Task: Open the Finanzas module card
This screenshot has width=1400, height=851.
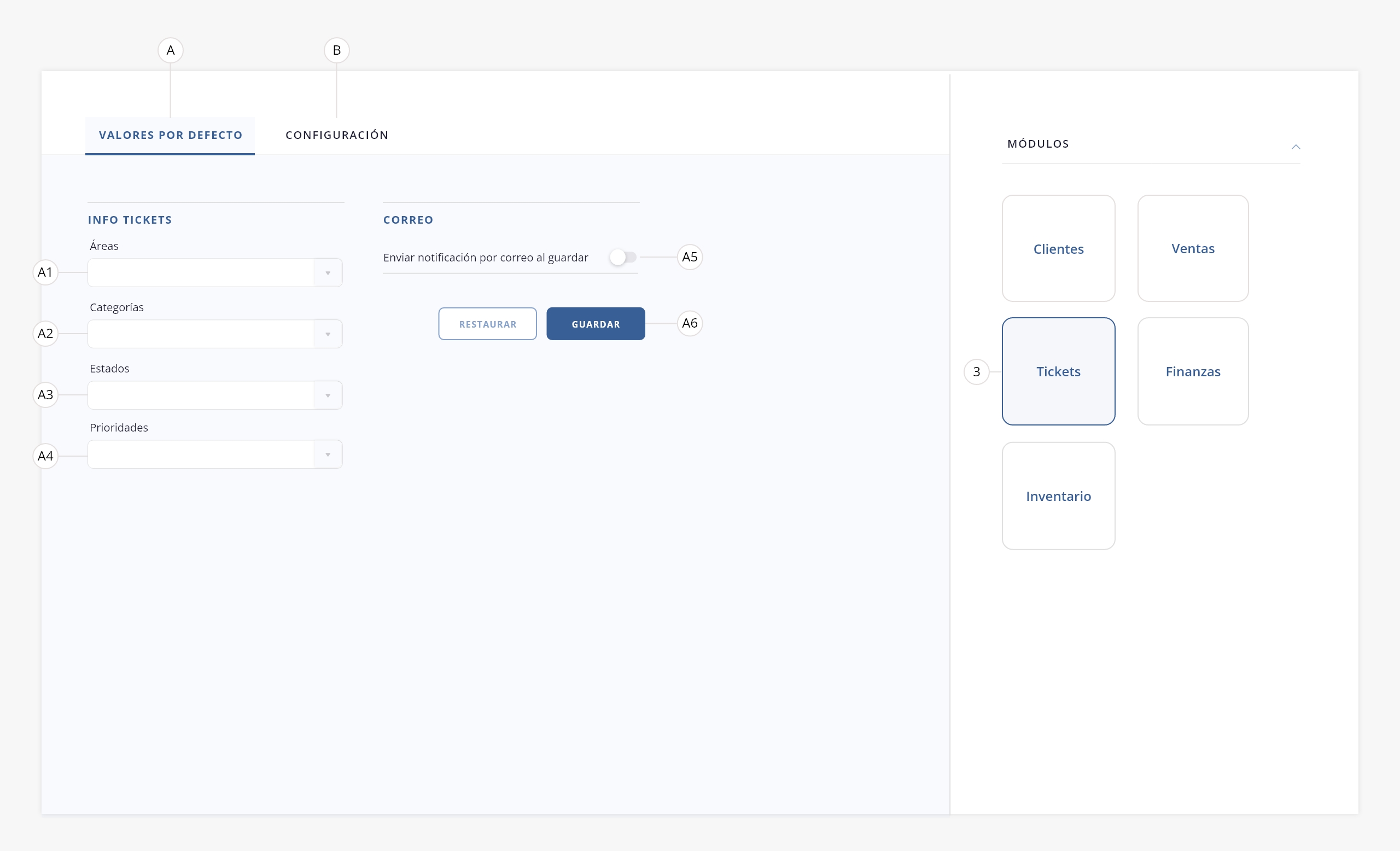Action: point(1193,371)
